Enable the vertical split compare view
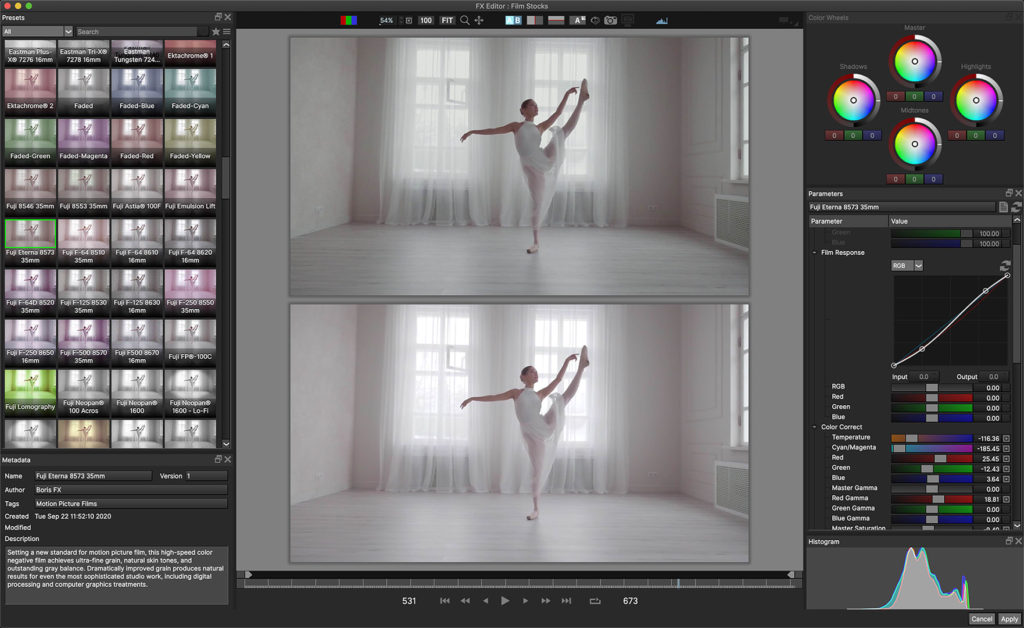Screen dimensions: 1024x628 click(535, 20)
